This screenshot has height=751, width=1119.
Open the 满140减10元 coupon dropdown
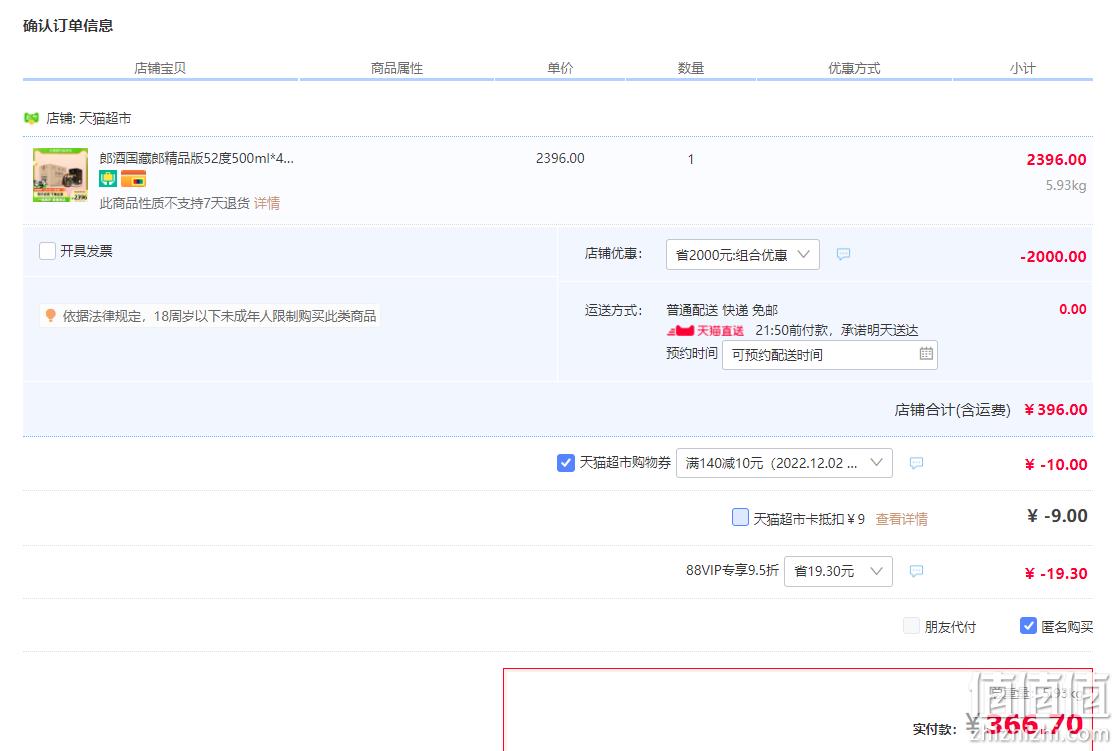point(784,463)
